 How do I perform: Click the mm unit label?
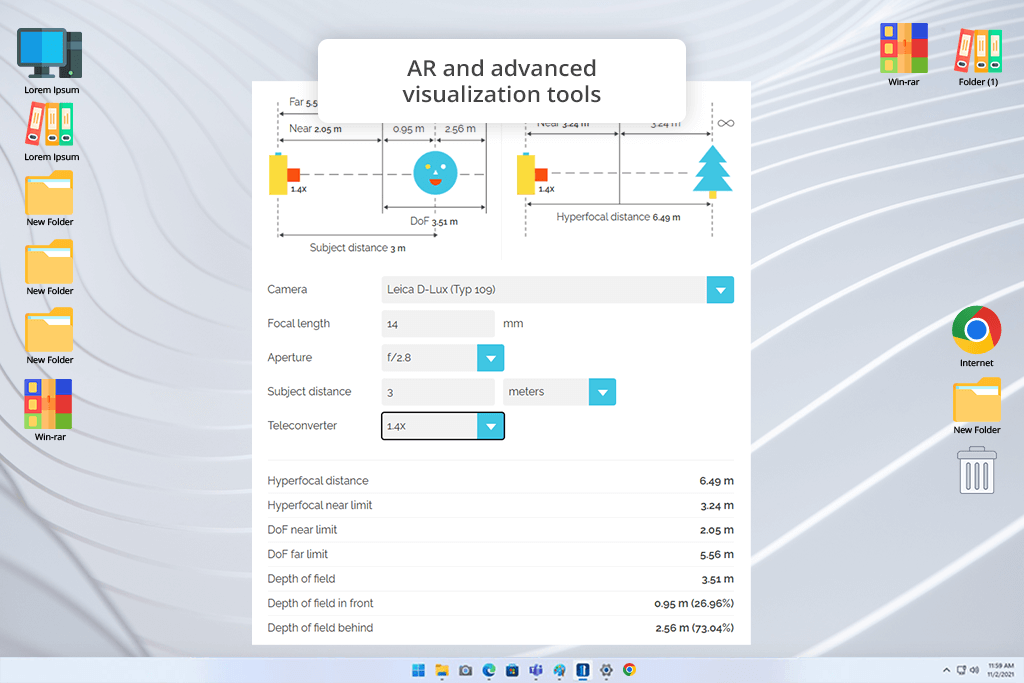(513, 324)
